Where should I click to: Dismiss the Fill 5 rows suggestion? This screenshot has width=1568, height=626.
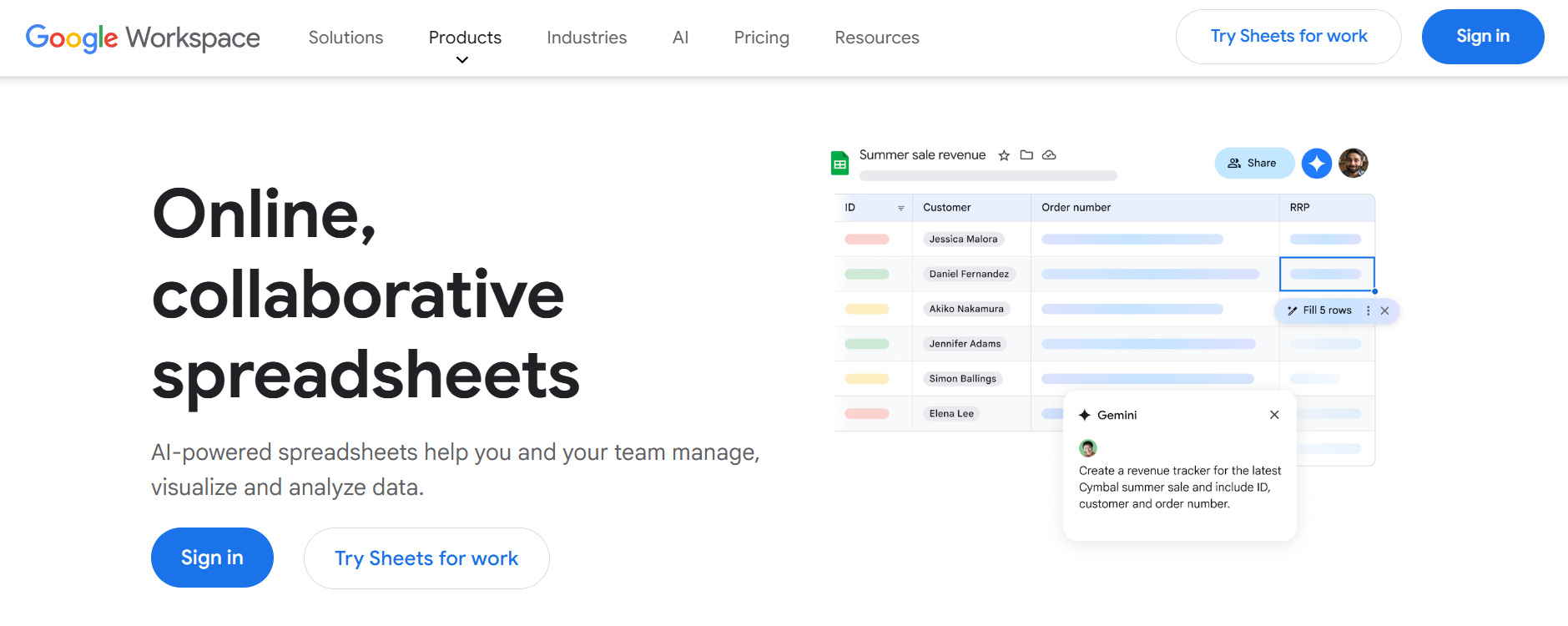click(x=1385, y=310)
